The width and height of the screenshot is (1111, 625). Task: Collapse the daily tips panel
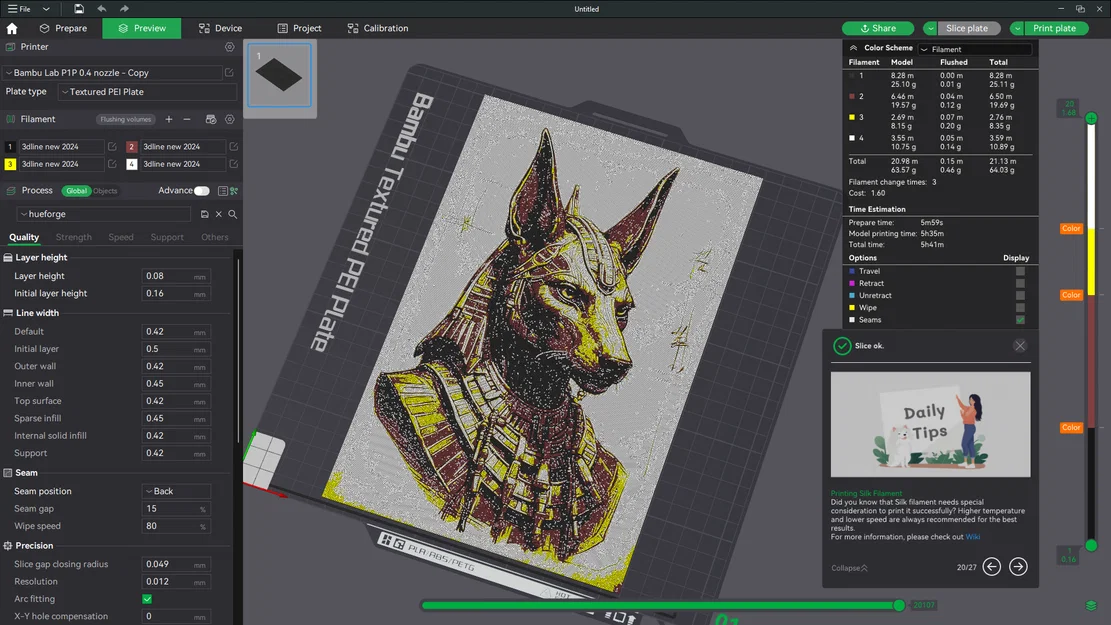point(849,568)
